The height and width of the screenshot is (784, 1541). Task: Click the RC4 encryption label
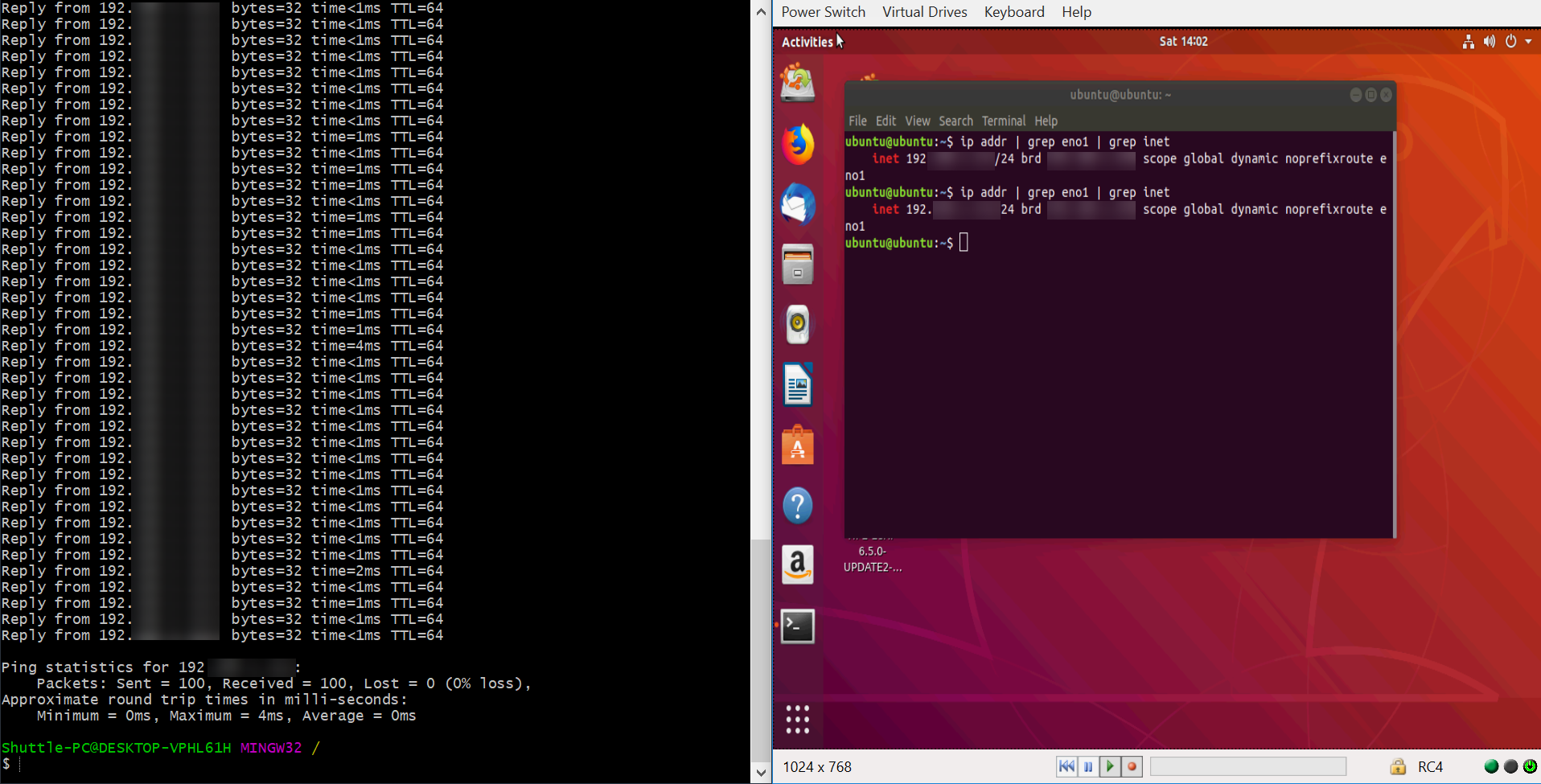click(x=1430, y=767)
